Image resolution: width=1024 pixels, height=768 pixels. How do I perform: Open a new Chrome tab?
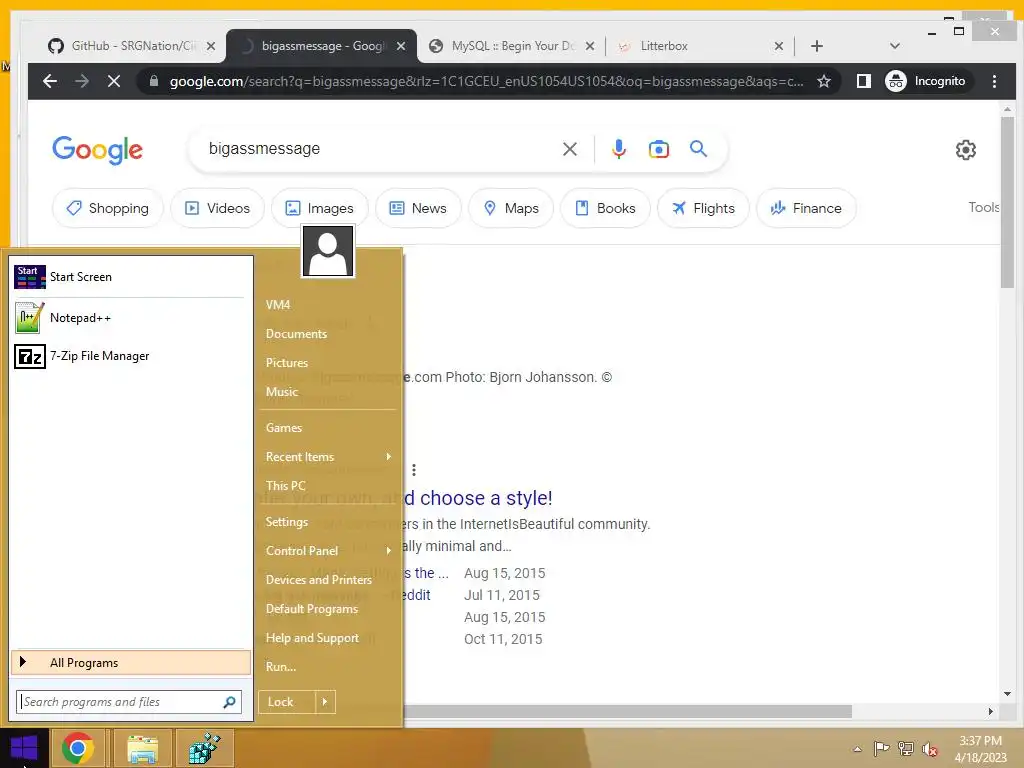pyautogui.click(x=816, y=46)
